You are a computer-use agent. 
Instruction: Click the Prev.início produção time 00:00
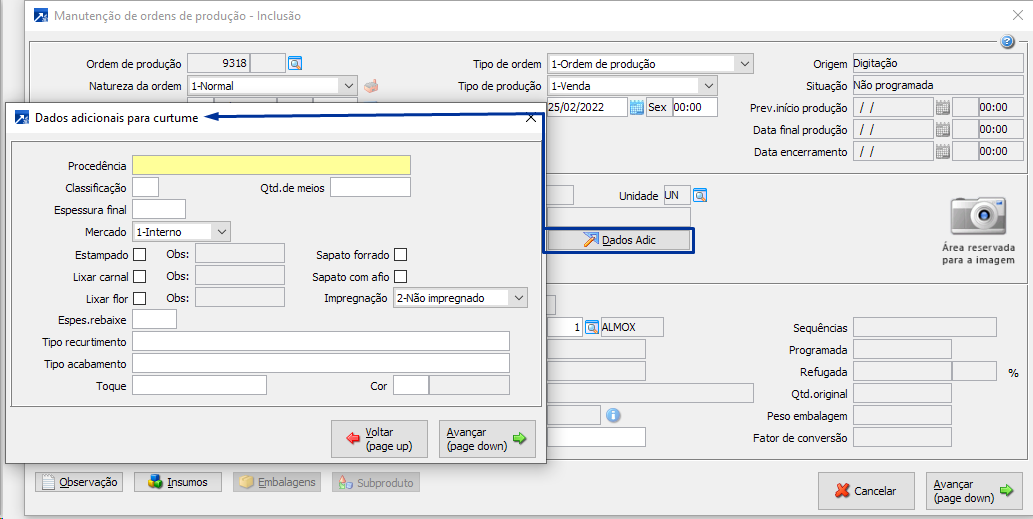point(1001,107)
